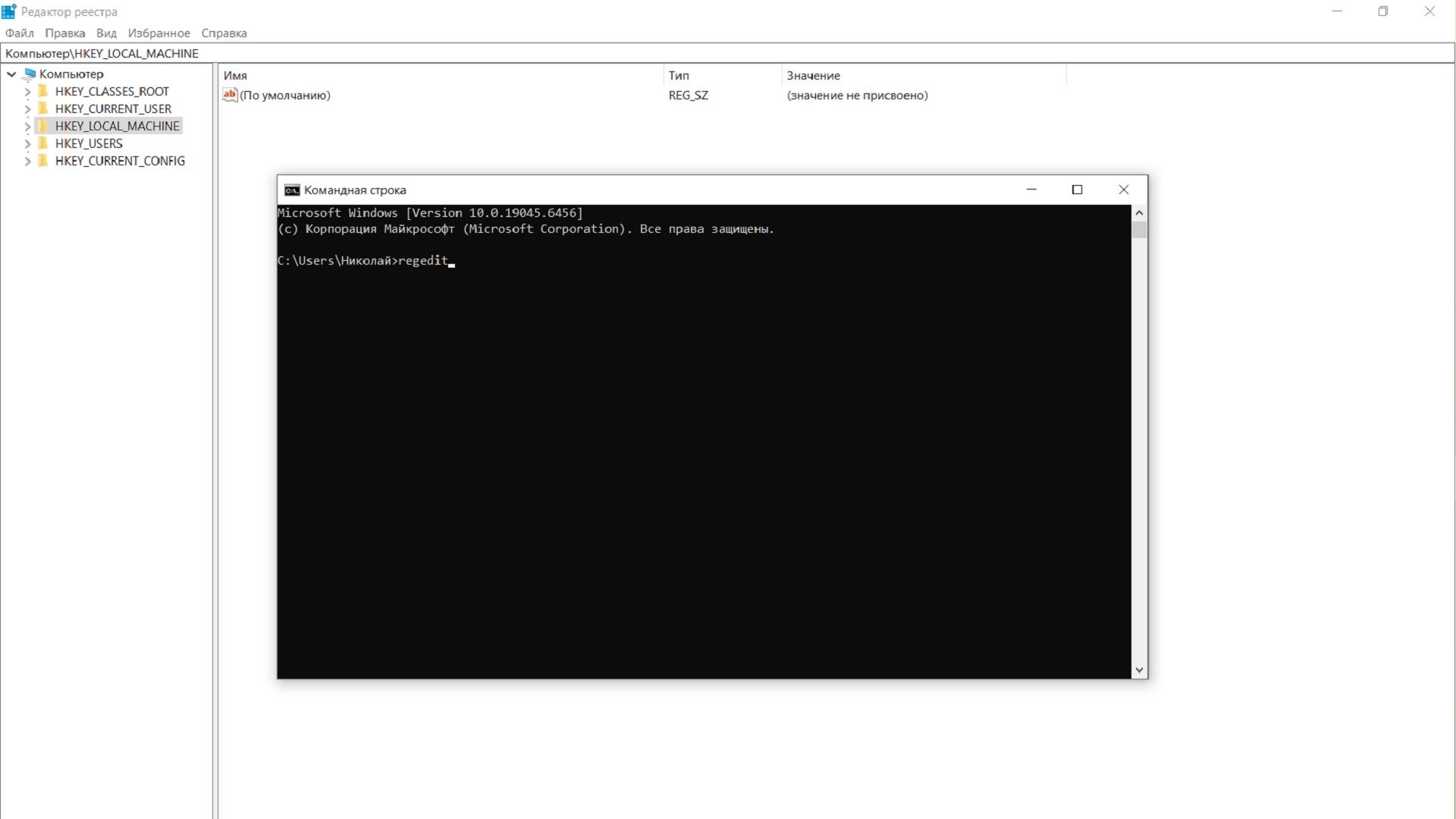The image size is (1456, 819).
Task: Click the HKEY_USERS folder icon
Action: tap(43, 143)
